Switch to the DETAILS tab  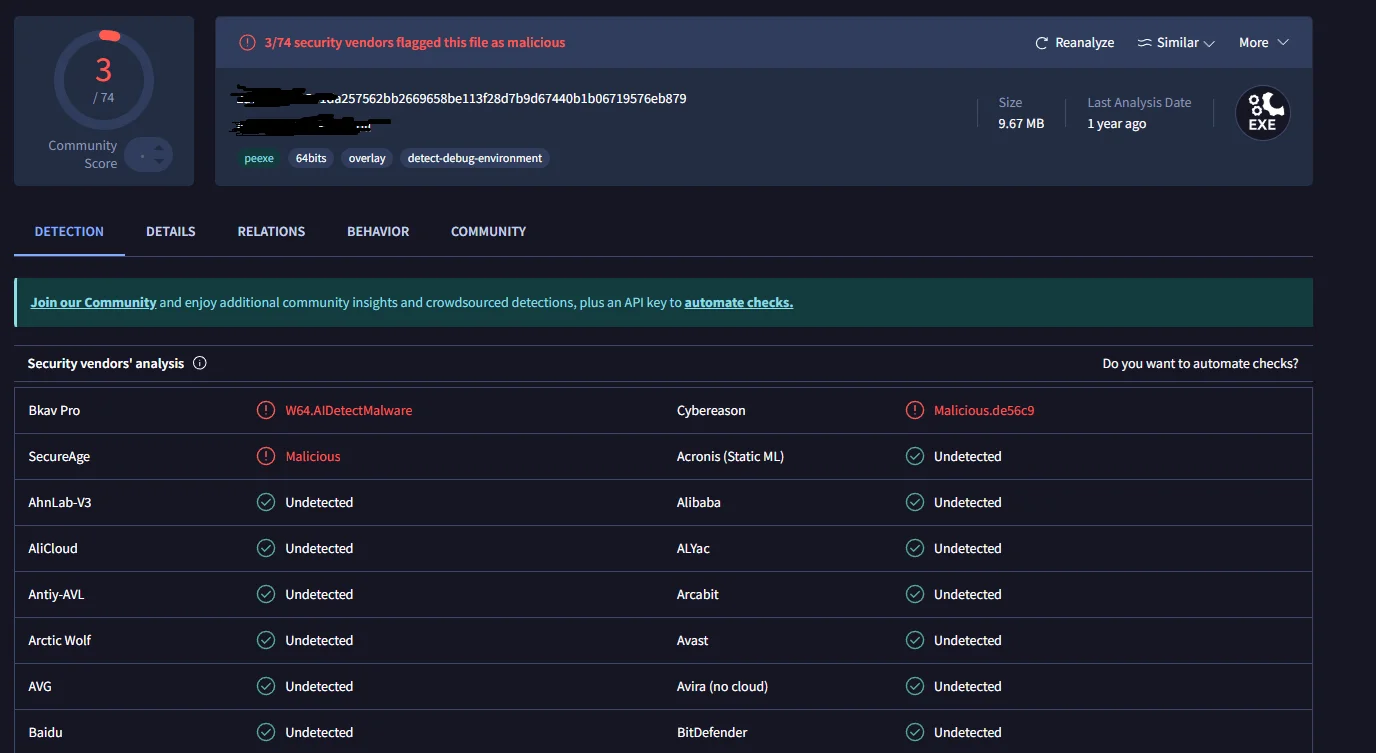coord(171,231)
